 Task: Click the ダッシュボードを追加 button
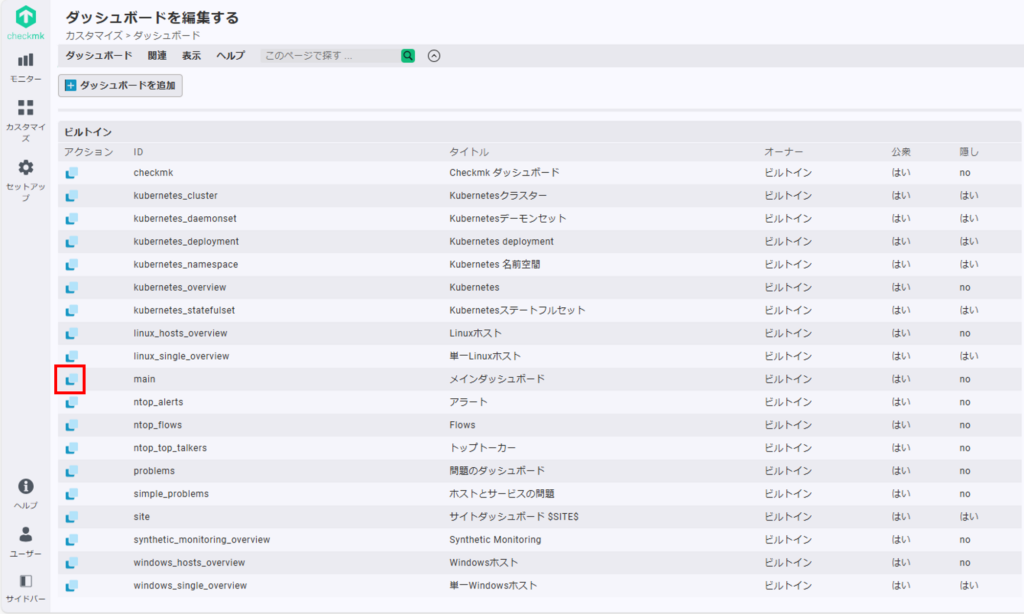[x=120, y=86]
